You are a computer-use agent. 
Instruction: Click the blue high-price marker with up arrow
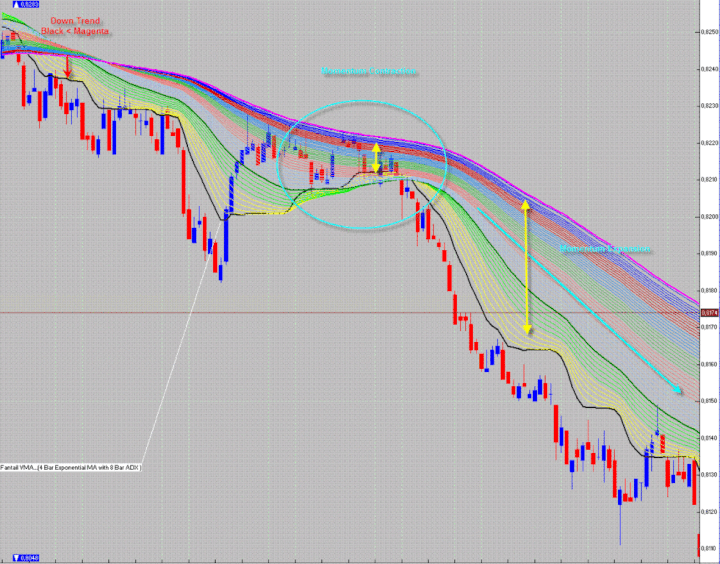[x=24, y=5]
